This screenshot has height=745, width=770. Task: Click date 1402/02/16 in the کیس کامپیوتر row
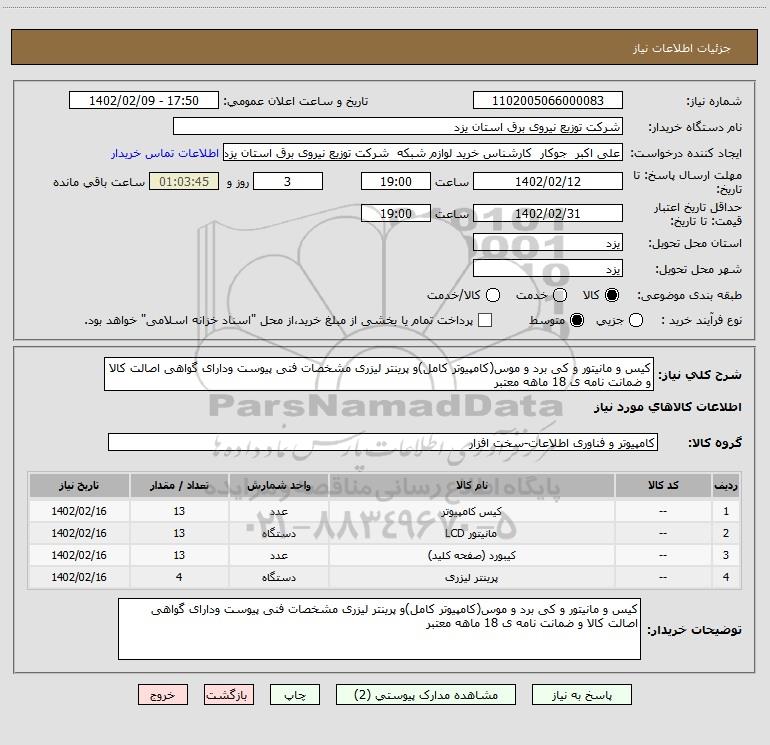point(79,511)
